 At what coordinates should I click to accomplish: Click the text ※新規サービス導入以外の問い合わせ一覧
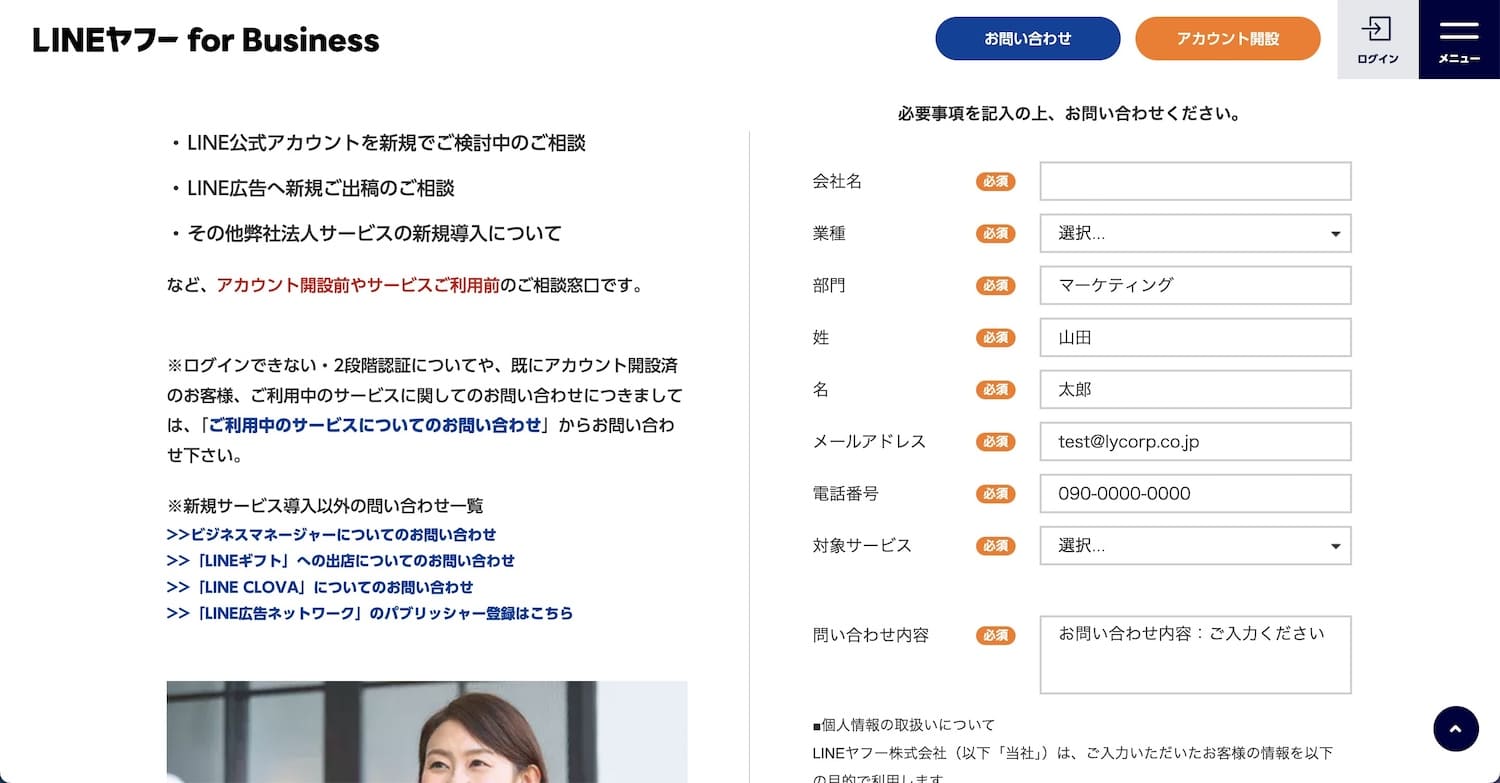[x=325, y=506]
